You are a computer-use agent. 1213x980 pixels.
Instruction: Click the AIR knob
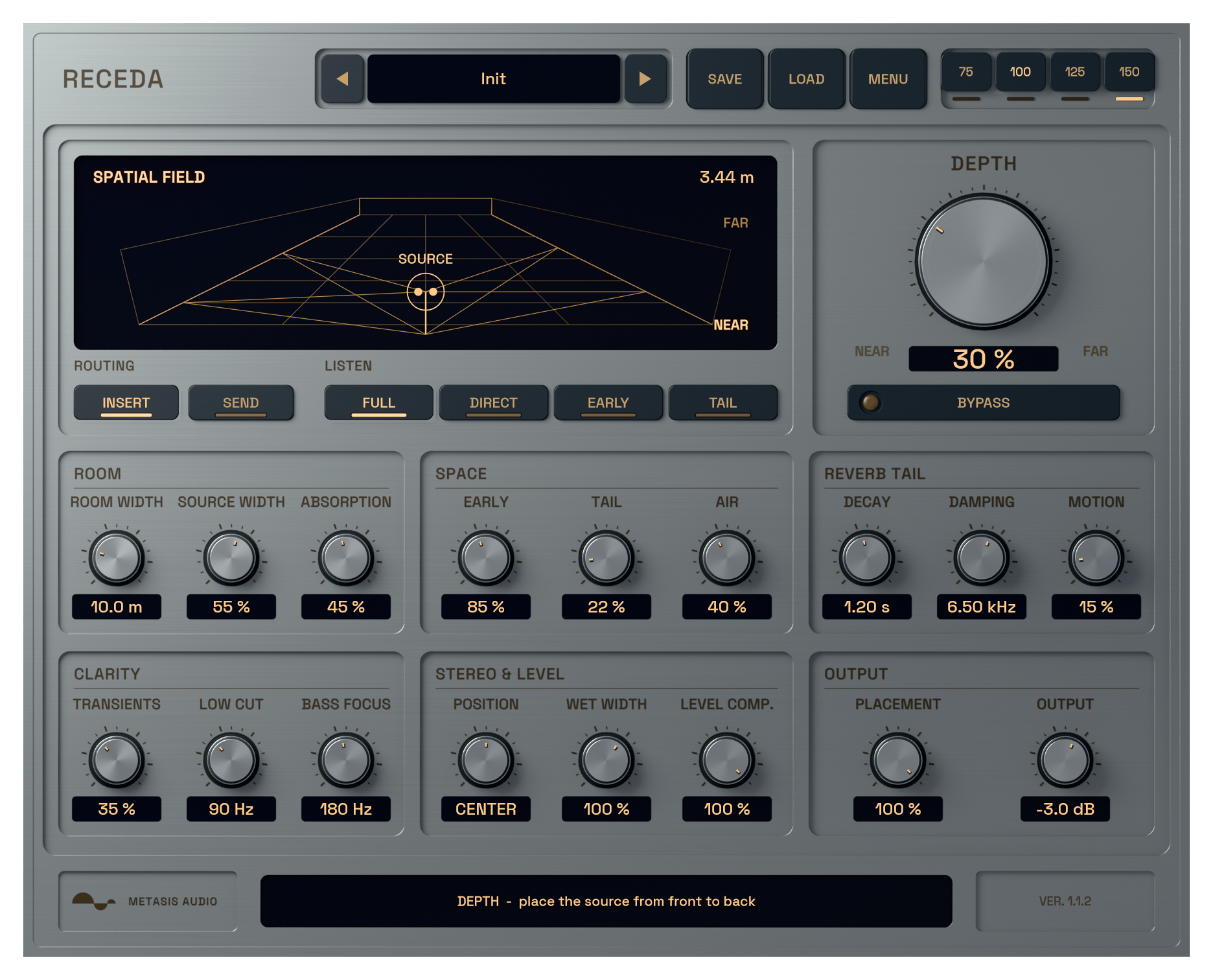(x=727, y=558)
